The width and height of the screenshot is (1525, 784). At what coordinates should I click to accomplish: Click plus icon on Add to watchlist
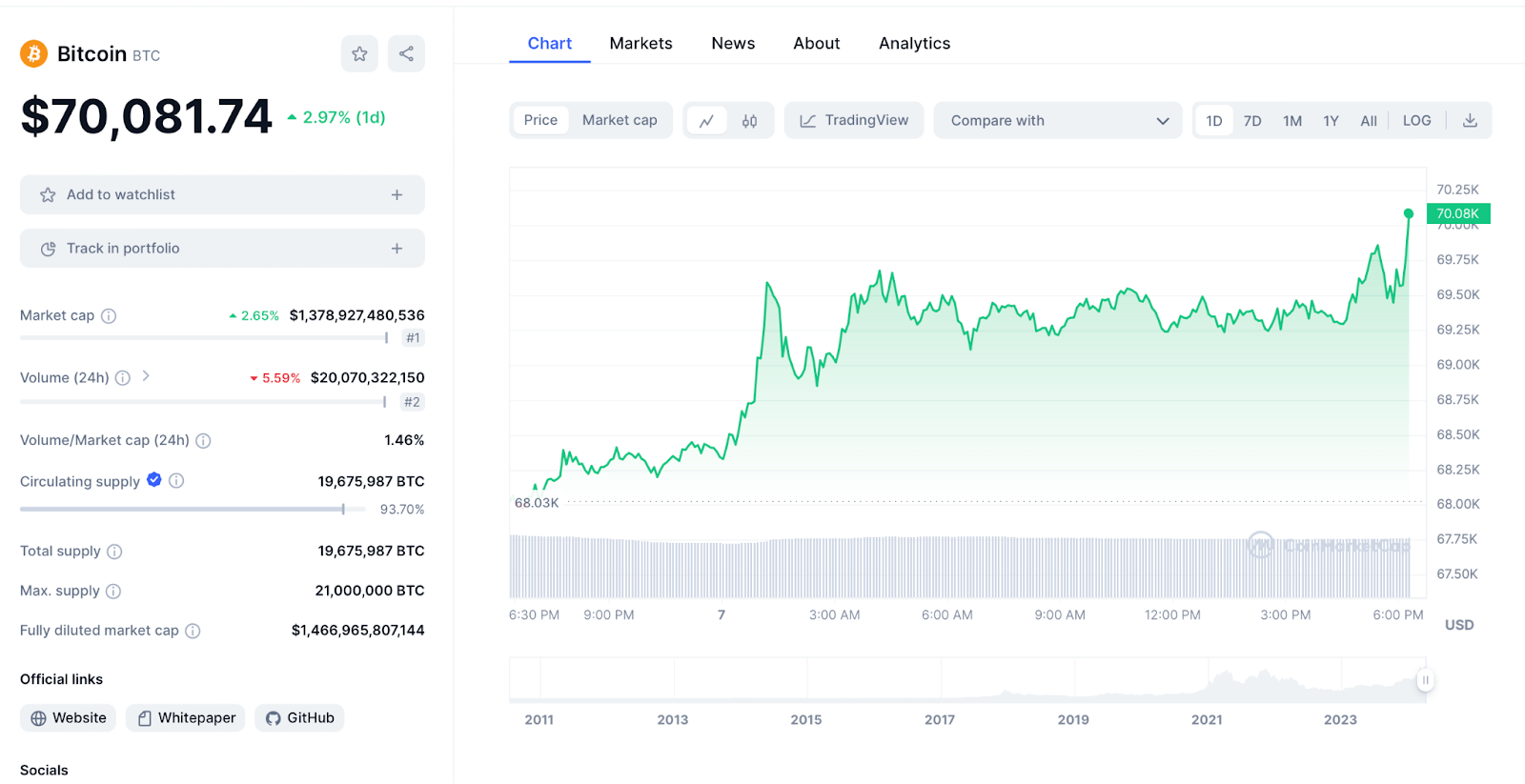click(396, 194)
